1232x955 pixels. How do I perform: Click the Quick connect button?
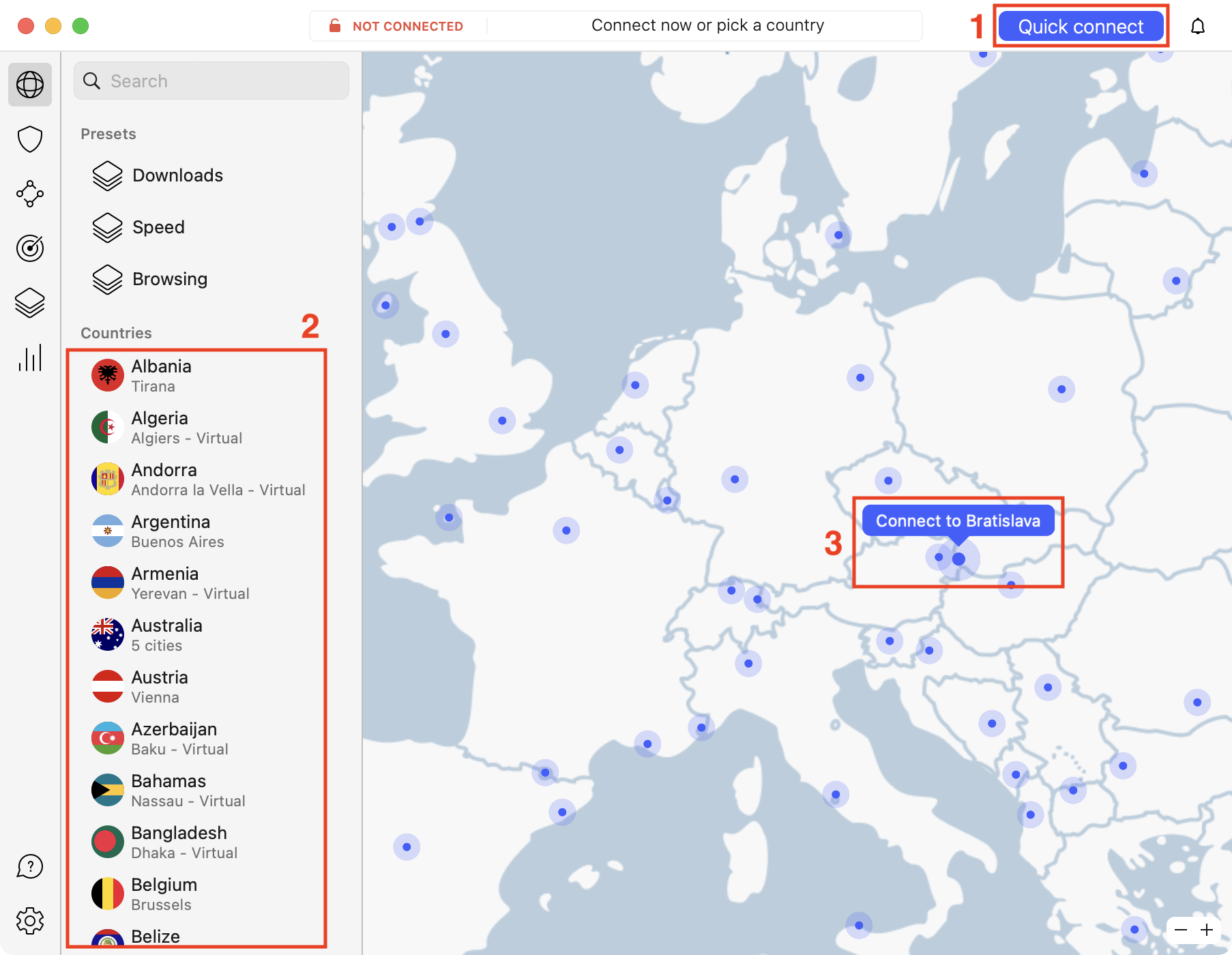click(1081, 27)
